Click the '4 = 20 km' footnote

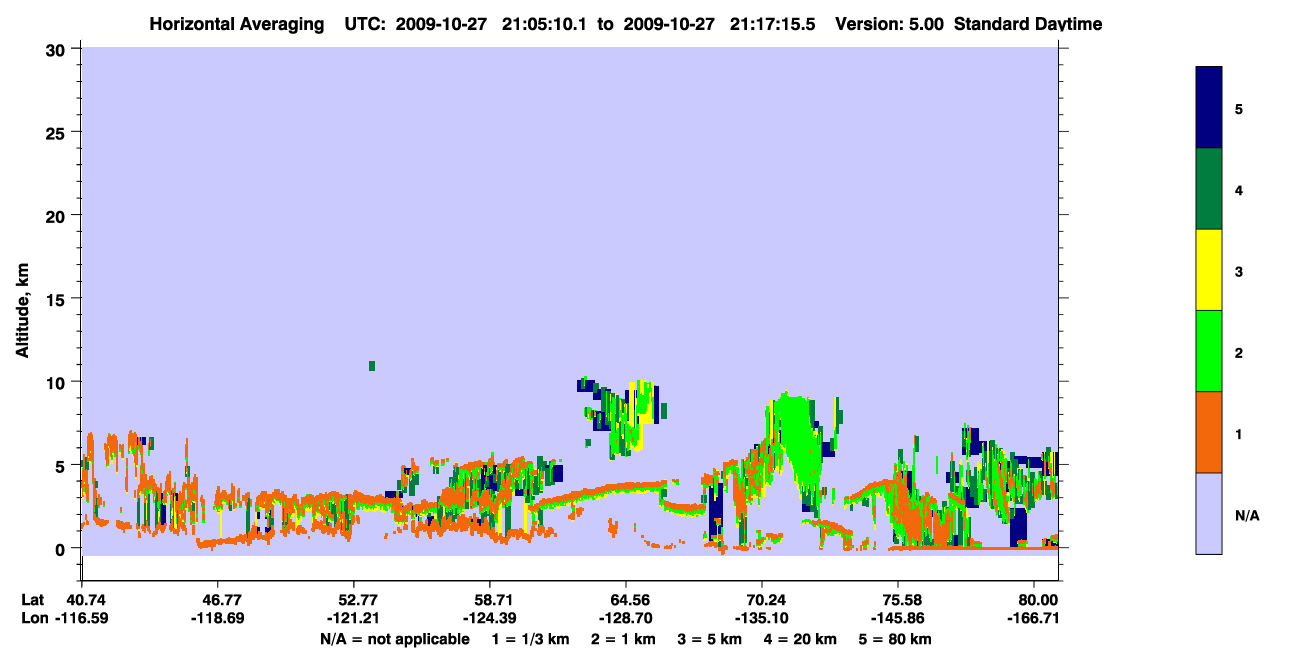[x=802, y=639]
